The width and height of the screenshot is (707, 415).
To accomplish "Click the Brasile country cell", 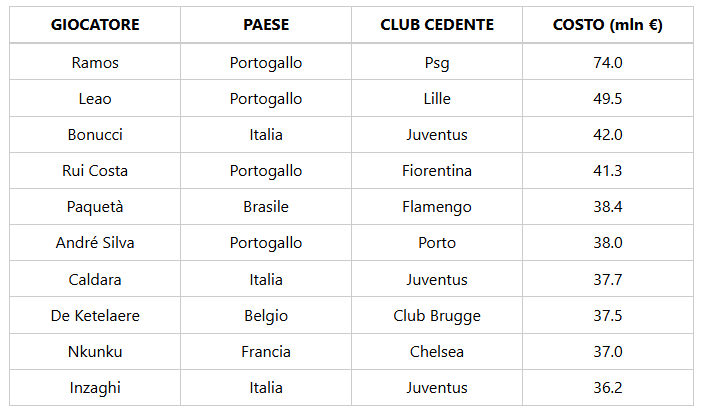I will coord(266,207).
